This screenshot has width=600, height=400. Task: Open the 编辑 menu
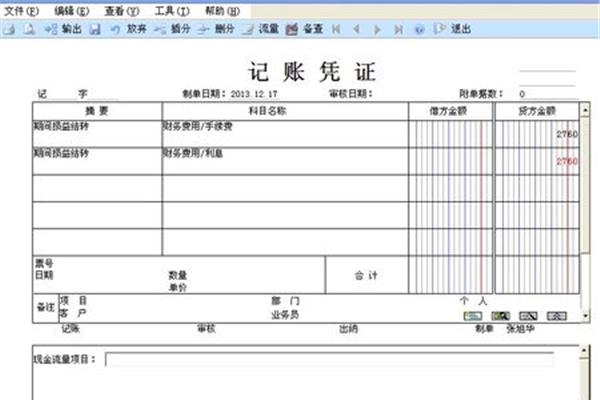tap(72, 11)
